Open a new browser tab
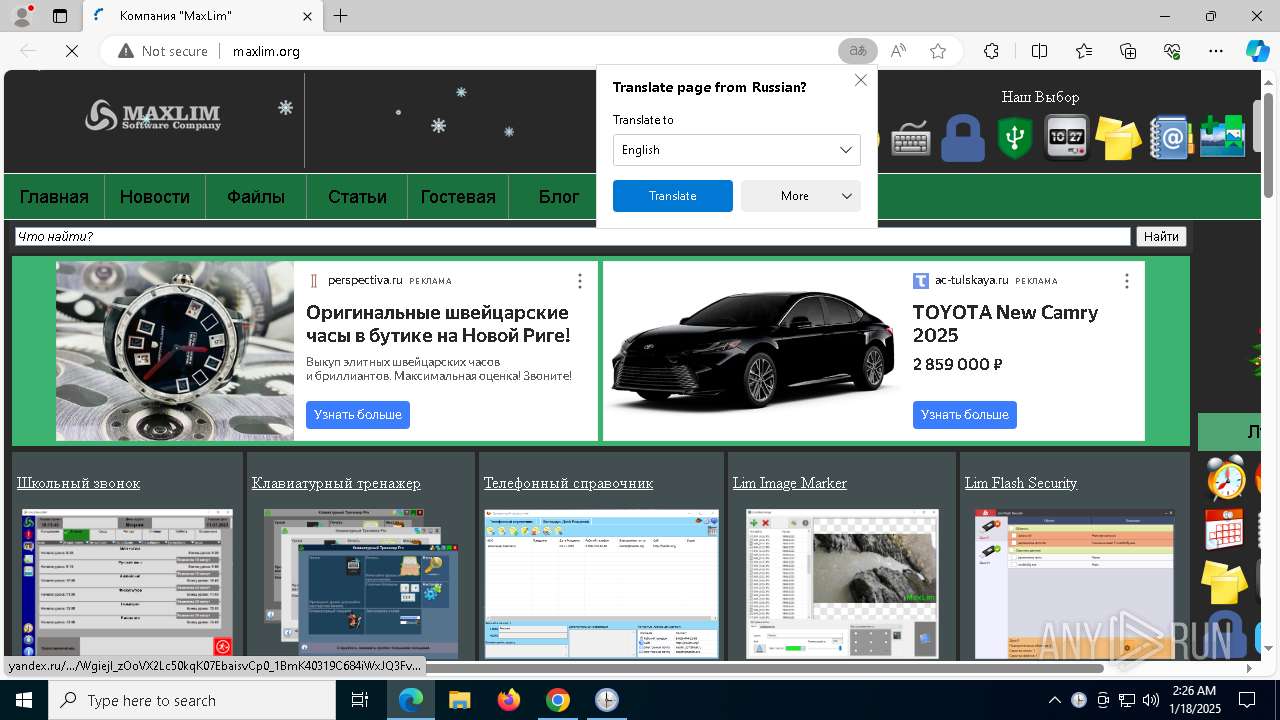Screen dimensions: 1280x720 pyautogui.click(x=341, y=16)
